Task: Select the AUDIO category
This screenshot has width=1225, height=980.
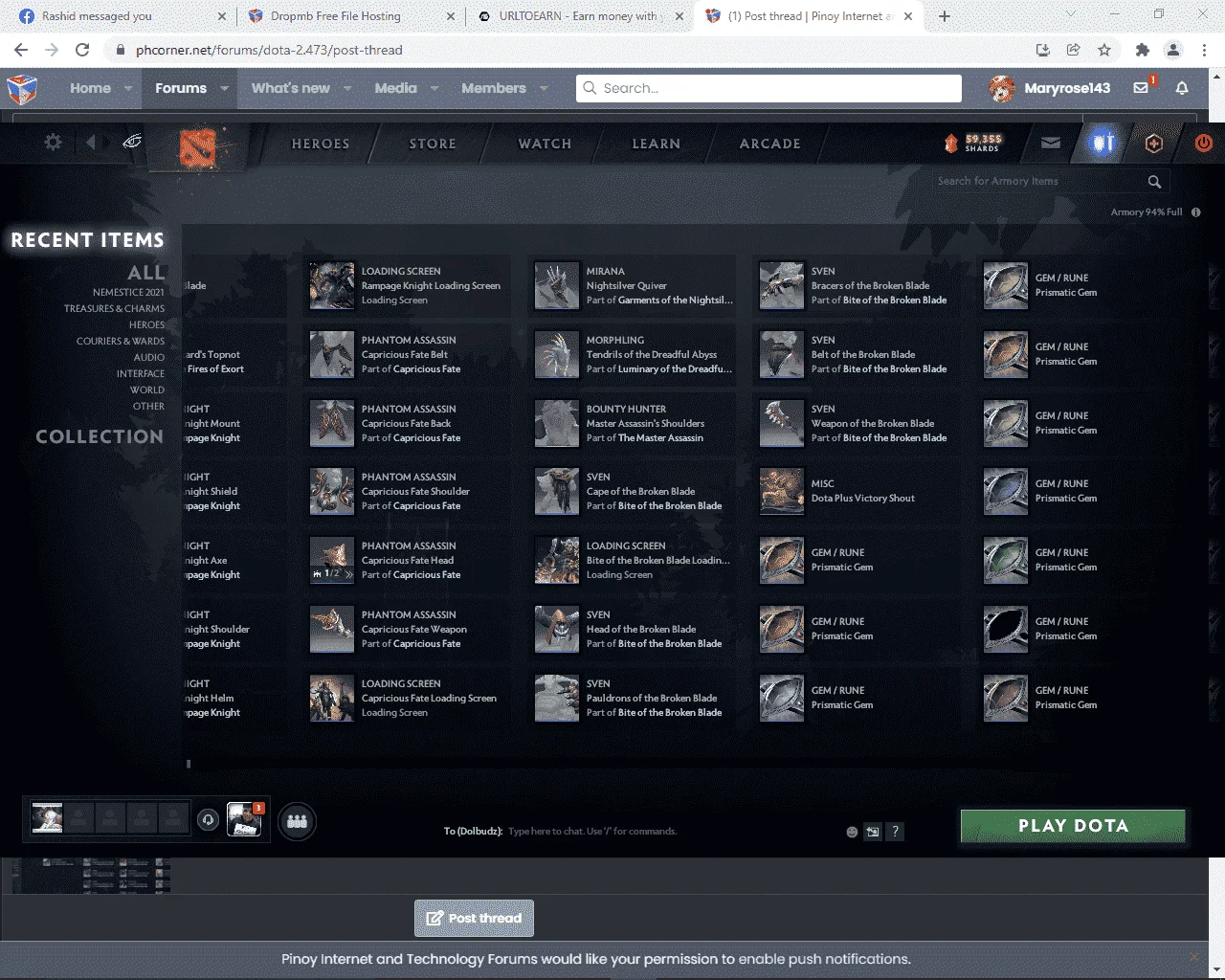Action: click(x=149, y=358)
